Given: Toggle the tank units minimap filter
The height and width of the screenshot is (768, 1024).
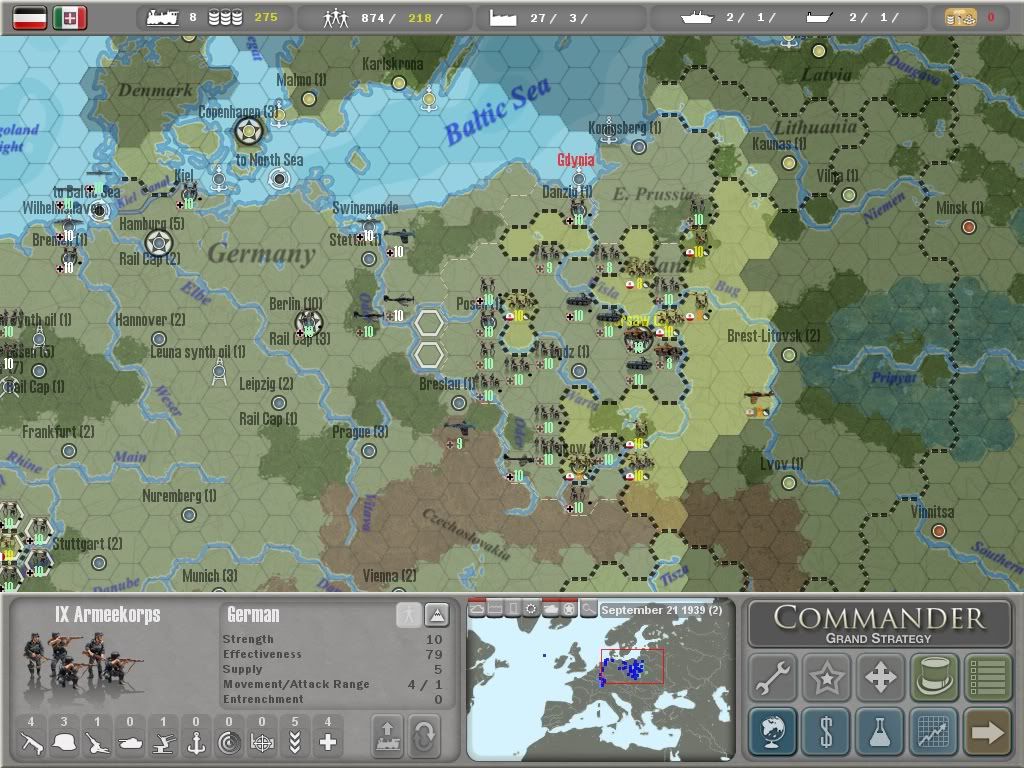Looking at the screenshot, I should [551, 609].
